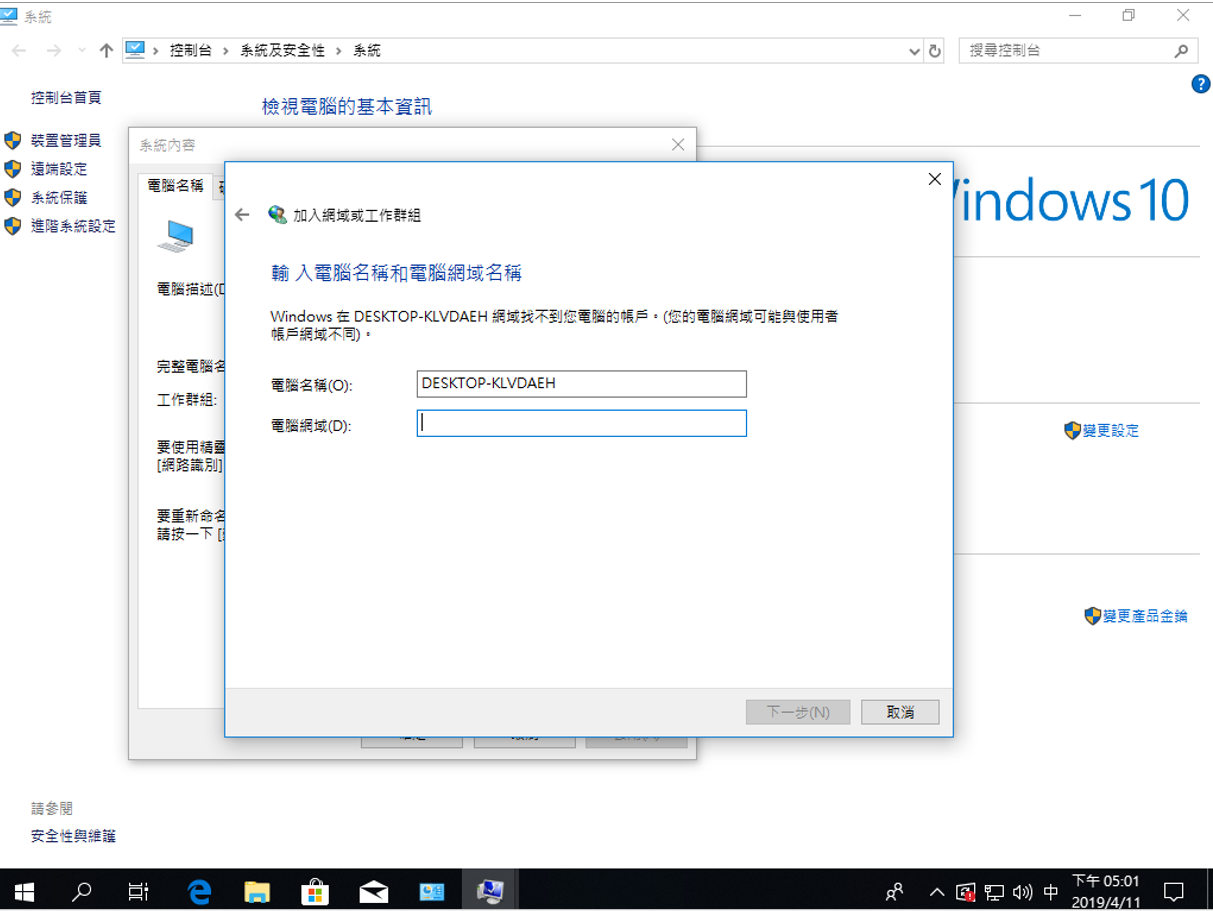Screen dimensions: 1213x911
Task: Click the 取消 button in wizard
Action: click(x=900, y=712)
